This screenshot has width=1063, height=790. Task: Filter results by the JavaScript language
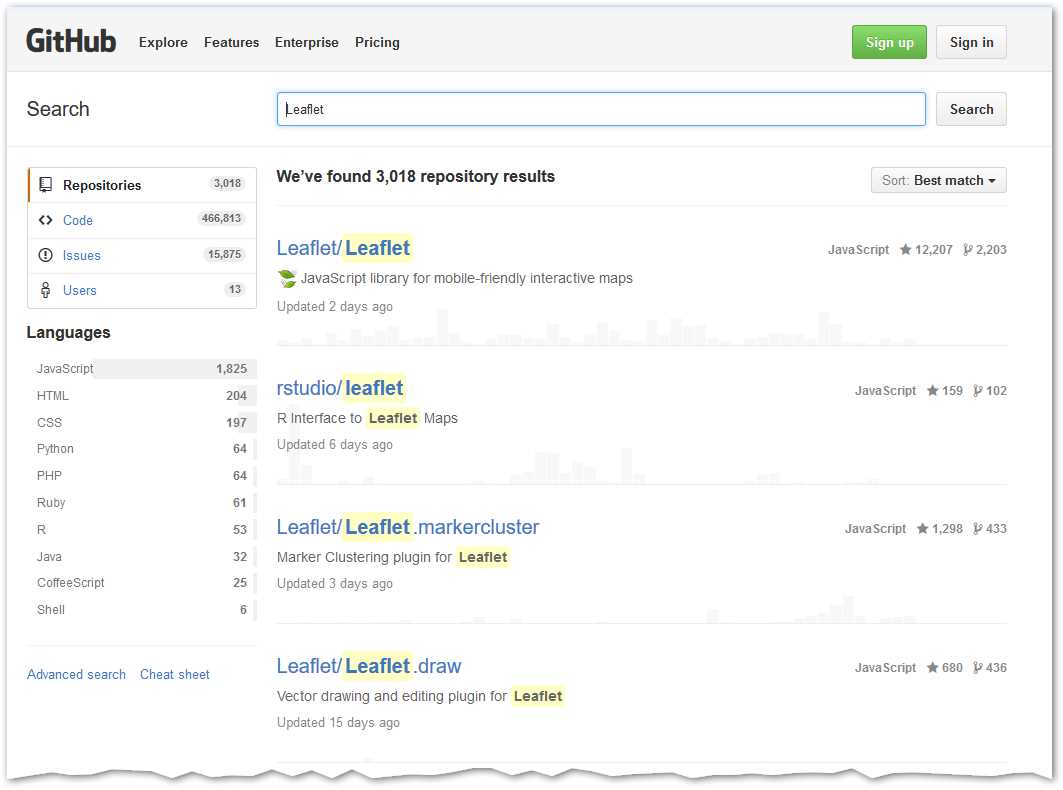coord(64,368)
